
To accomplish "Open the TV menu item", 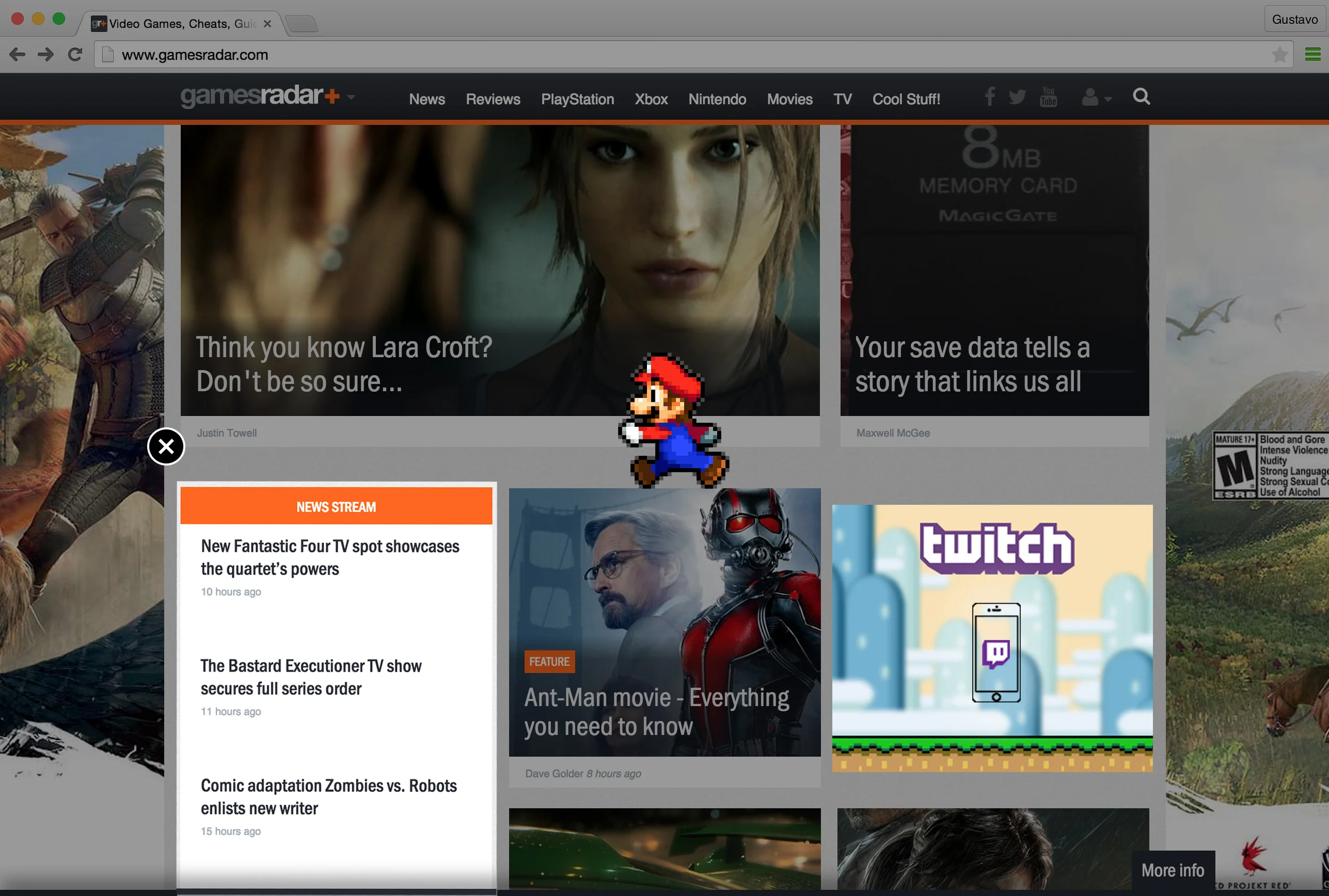I will pos(843,99).
